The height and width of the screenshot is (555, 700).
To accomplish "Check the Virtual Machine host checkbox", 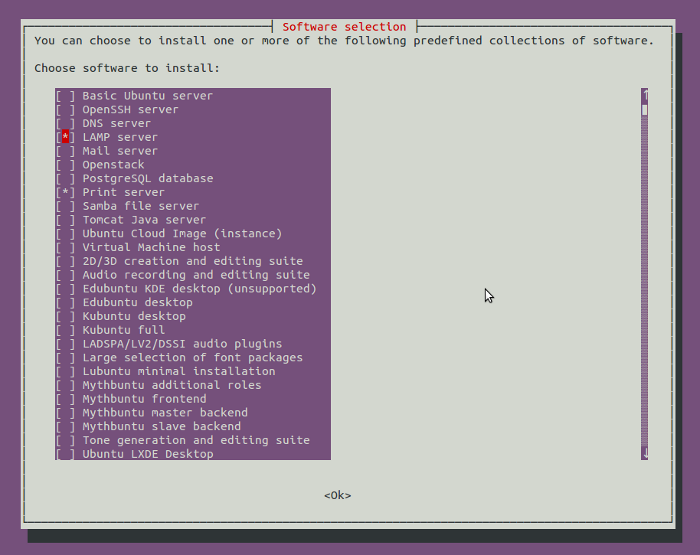I will 66,247.
